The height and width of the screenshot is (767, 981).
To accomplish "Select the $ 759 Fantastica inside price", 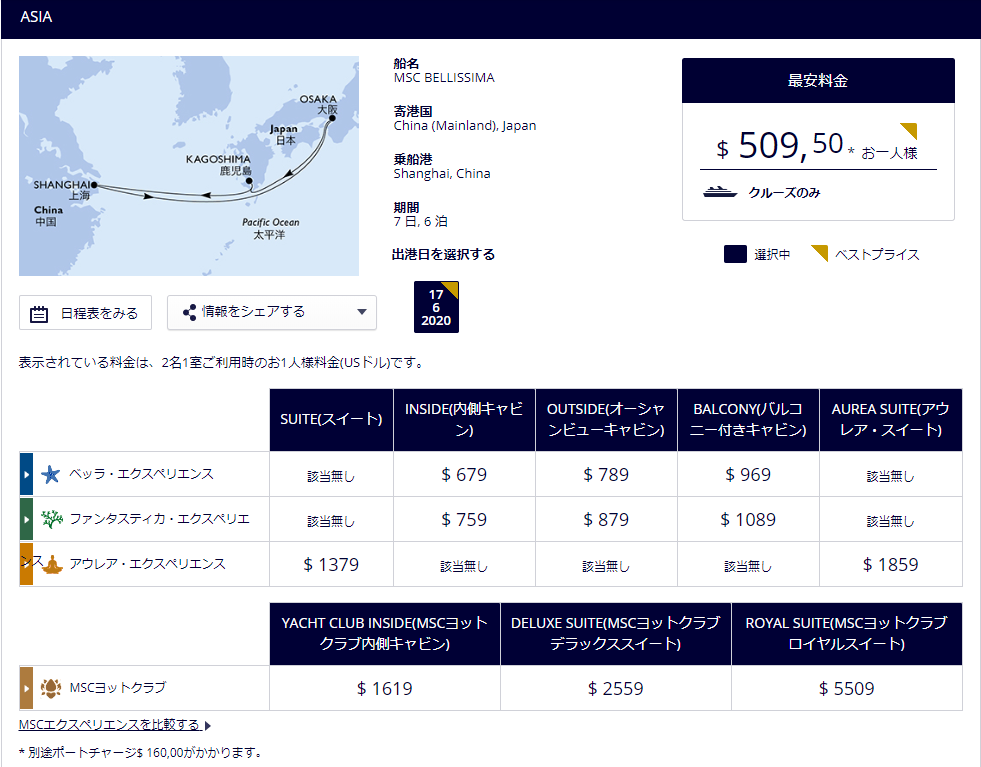I will (x=464, y=520).
